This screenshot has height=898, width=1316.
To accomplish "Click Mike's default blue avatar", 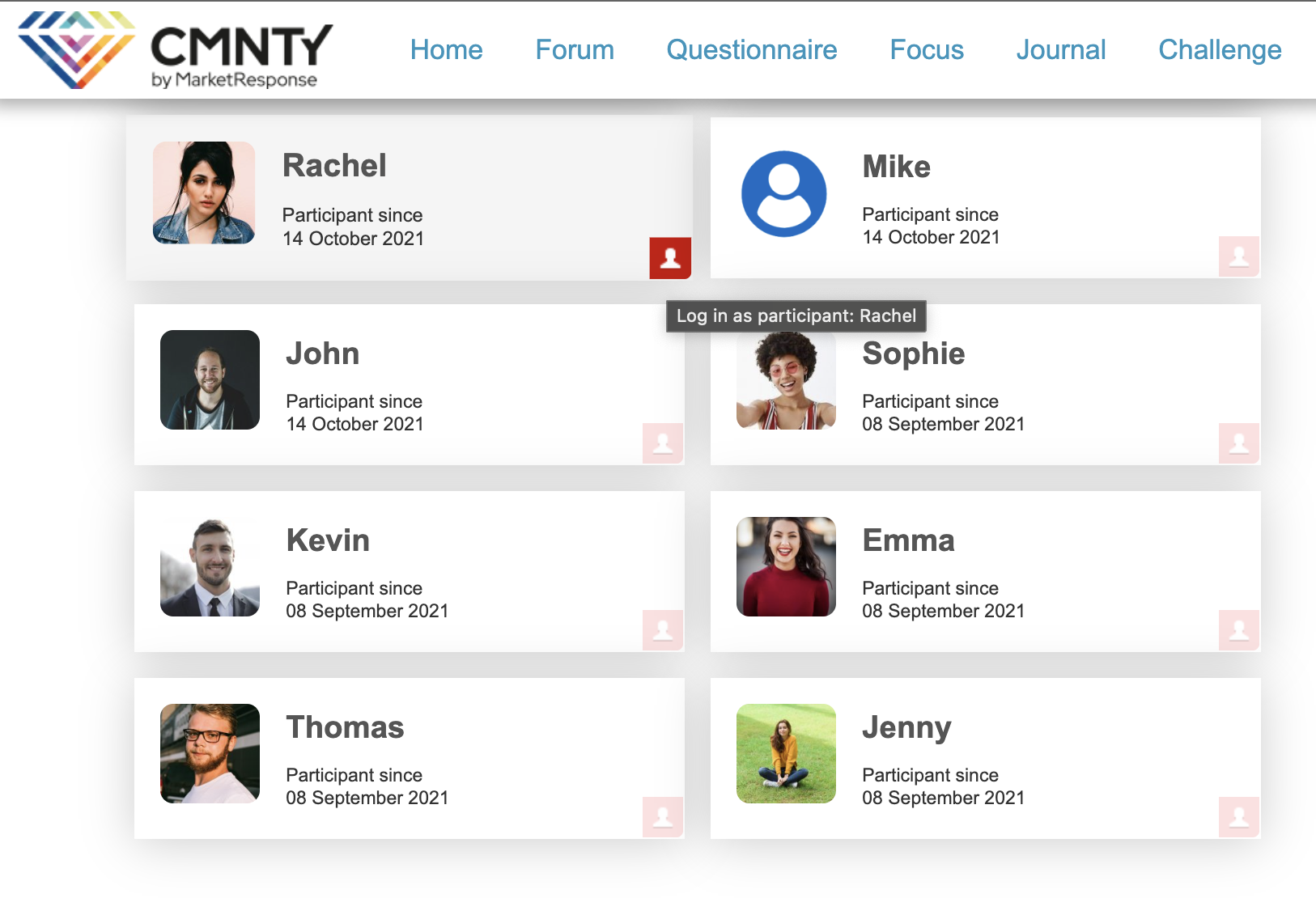I will pyautogui.click(x=783, y=194).
